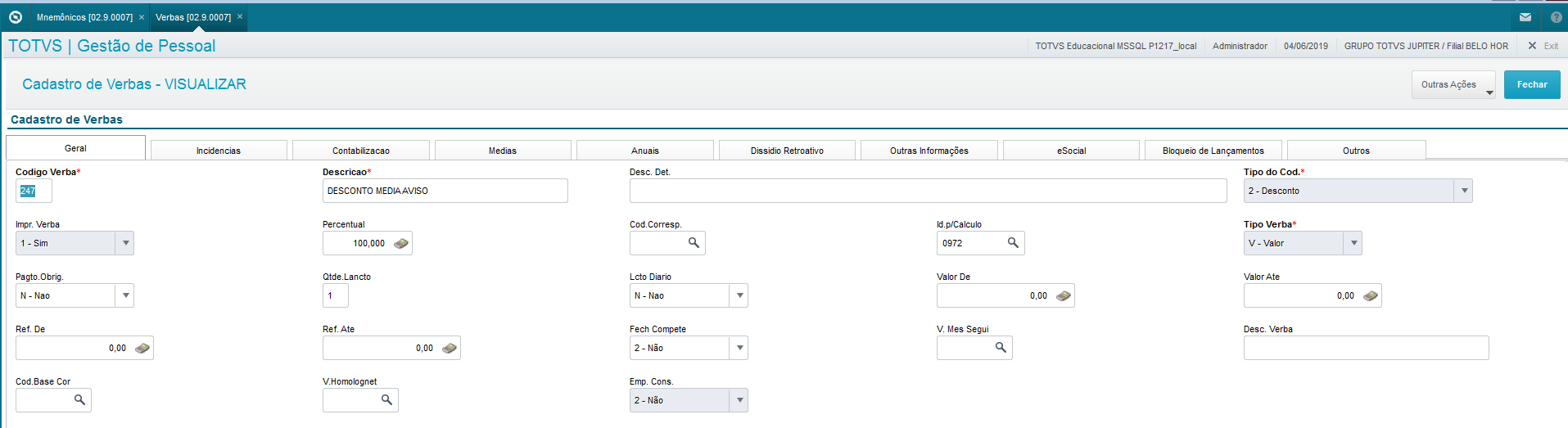Viewport: 1568px width, 428px height.
Task: Click the Id.p/Calculo value 0972
Action: point(952,243)
